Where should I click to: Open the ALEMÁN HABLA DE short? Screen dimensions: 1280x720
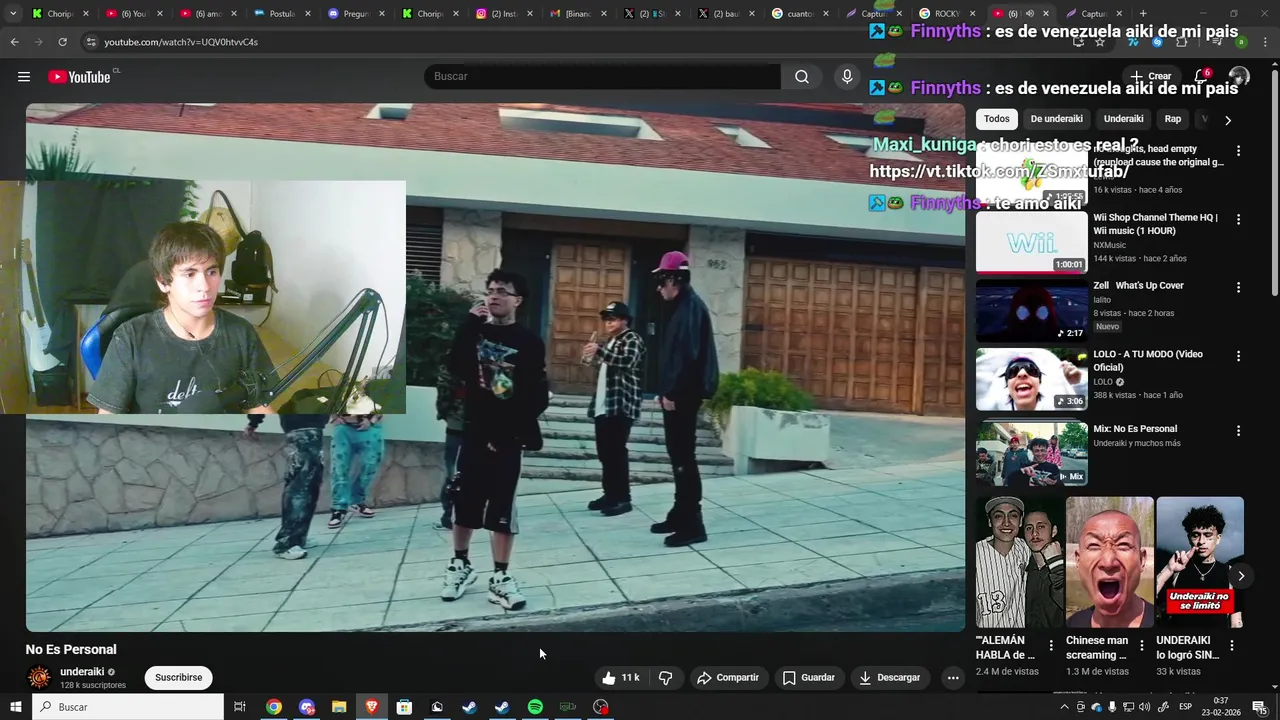1019,563
